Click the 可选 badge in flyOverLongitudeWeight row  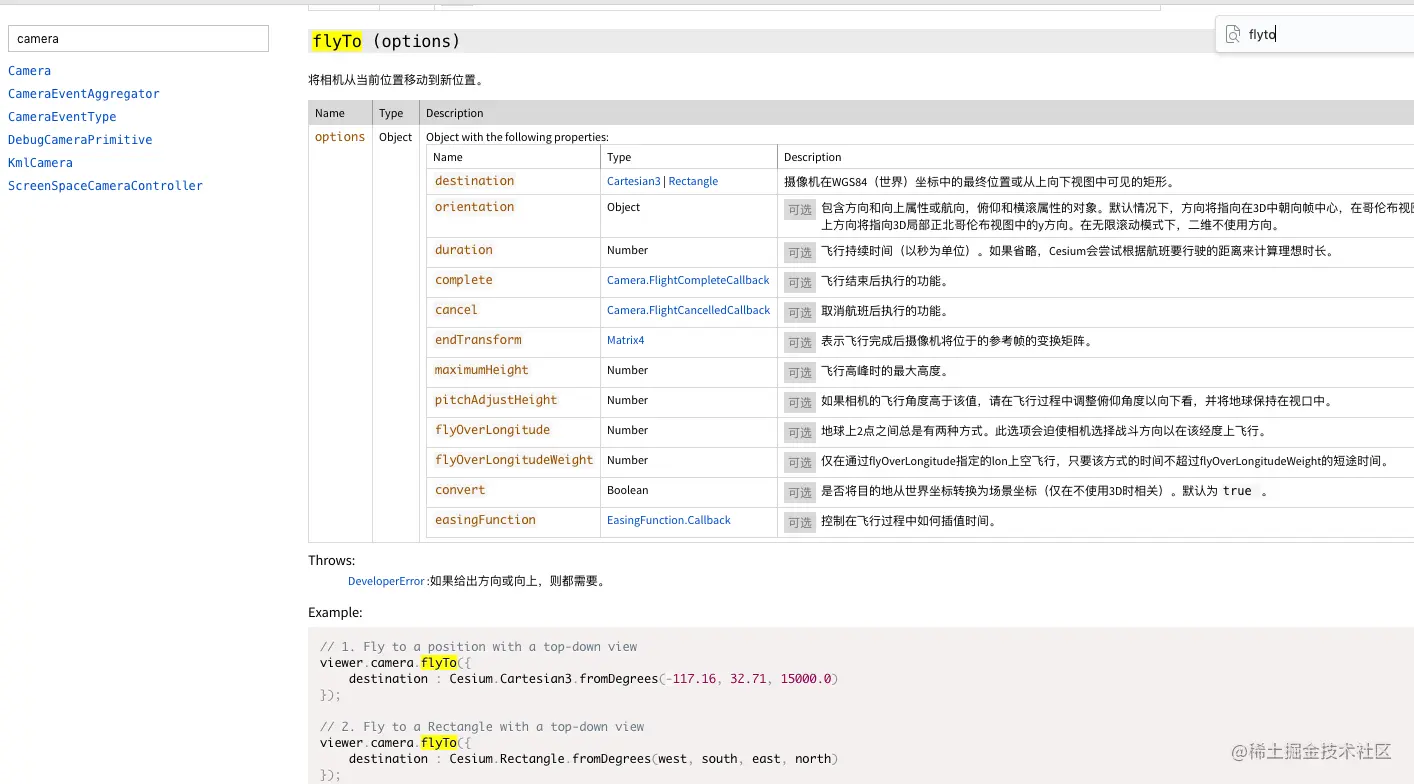pos(800,463)
